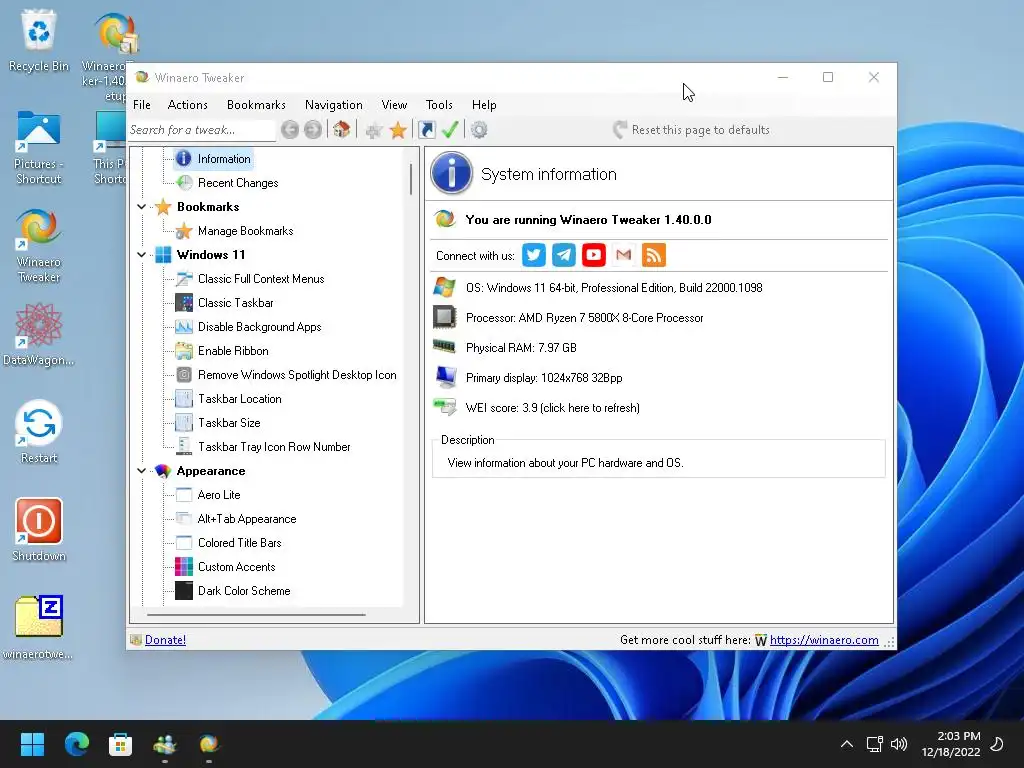
Task: Open the Help menu
Action: 484,104
